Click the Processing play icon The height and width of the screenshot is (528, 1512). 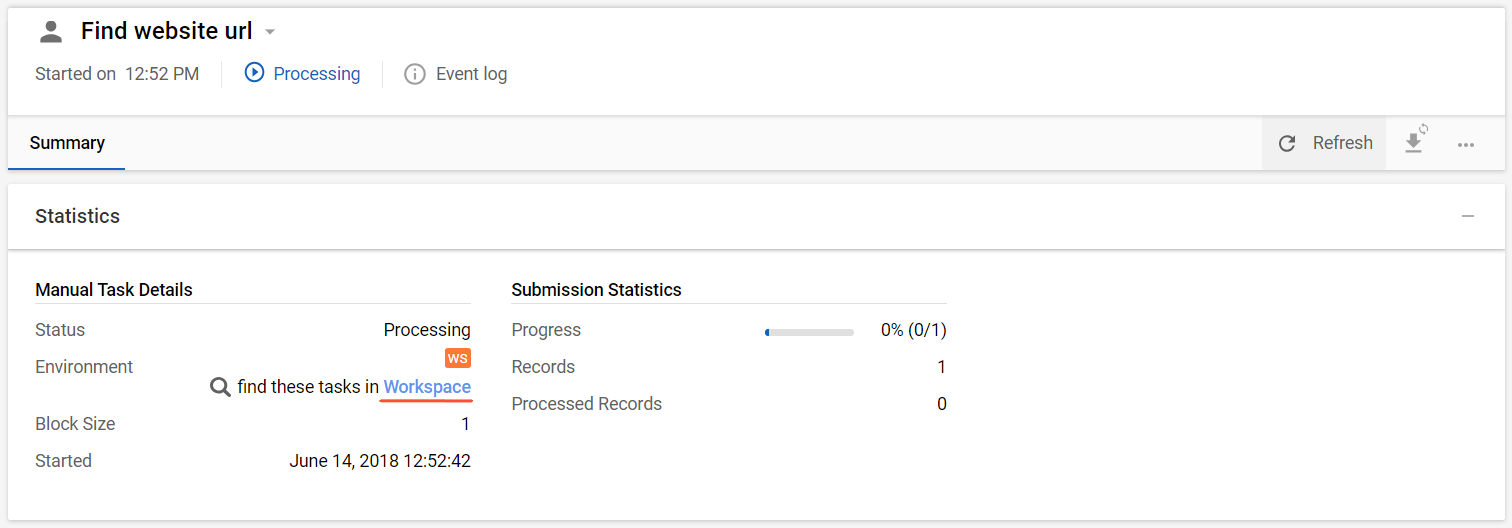tap(255, 73)
